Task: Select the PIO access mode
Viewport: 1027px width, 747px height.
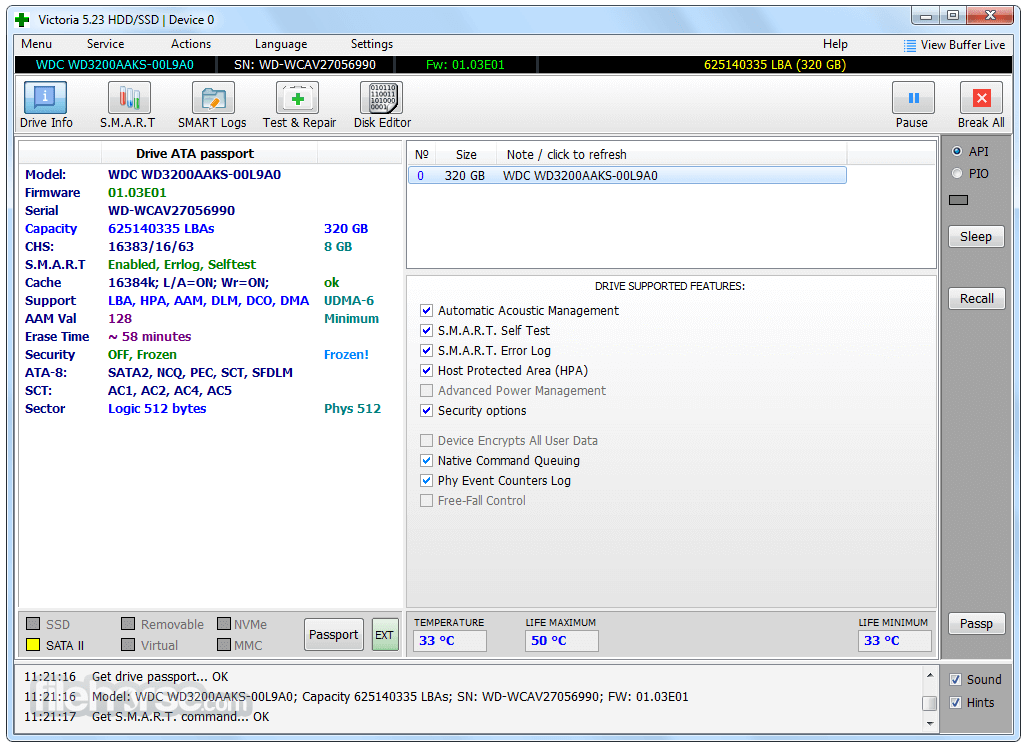Action: point(957,173)
